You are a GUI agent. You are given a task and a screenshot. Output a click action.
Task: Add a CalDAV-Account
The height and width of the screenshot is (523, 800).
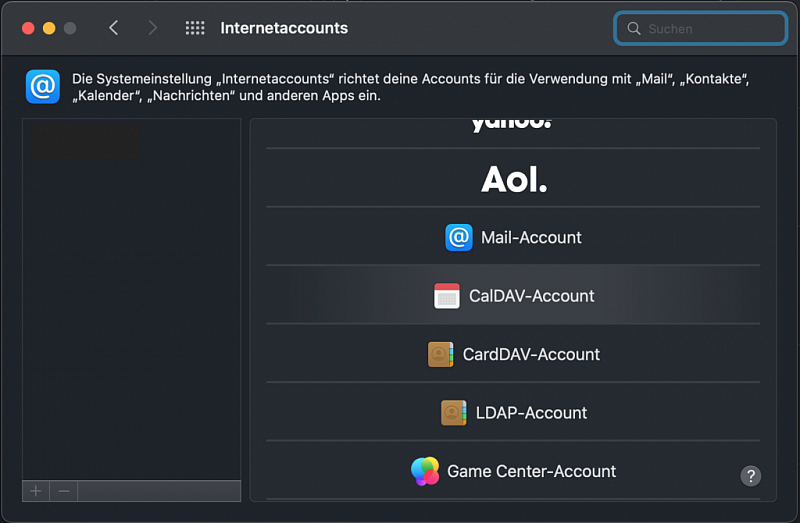click(x=513, y=295)
